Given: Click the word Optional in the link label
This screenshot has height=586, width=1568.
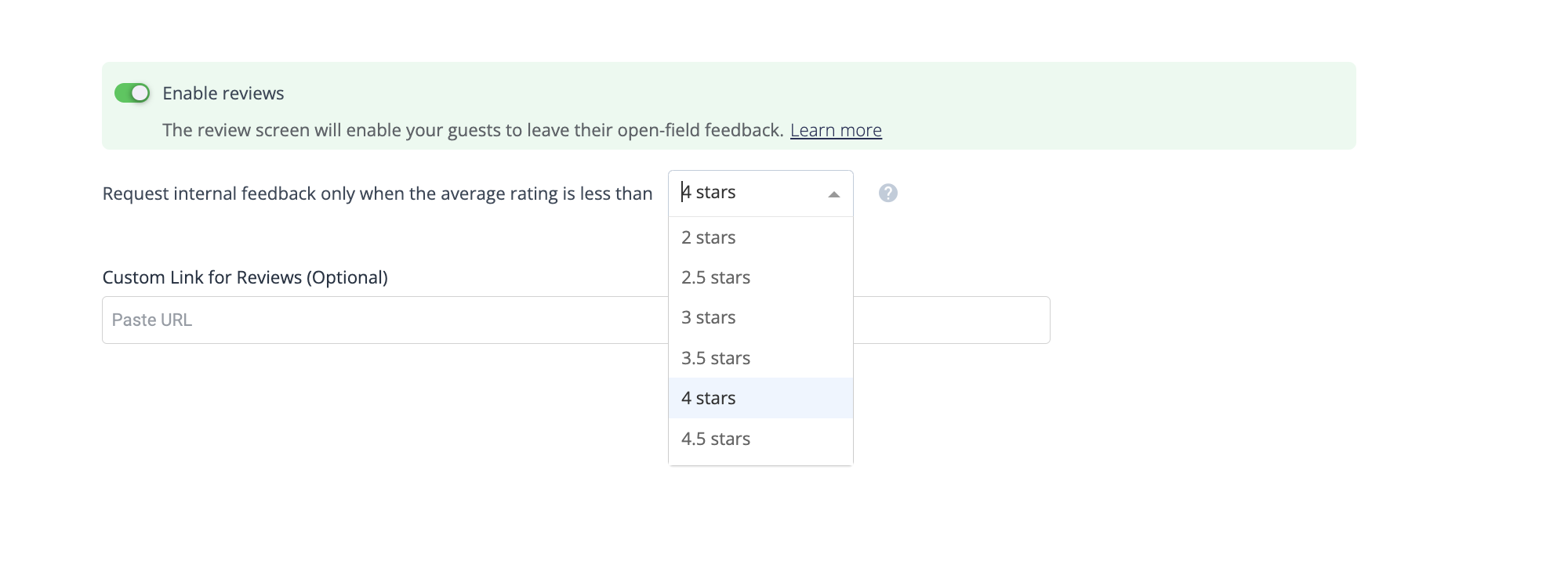Looking at the screenshot, I should click(x=347, y=277).
